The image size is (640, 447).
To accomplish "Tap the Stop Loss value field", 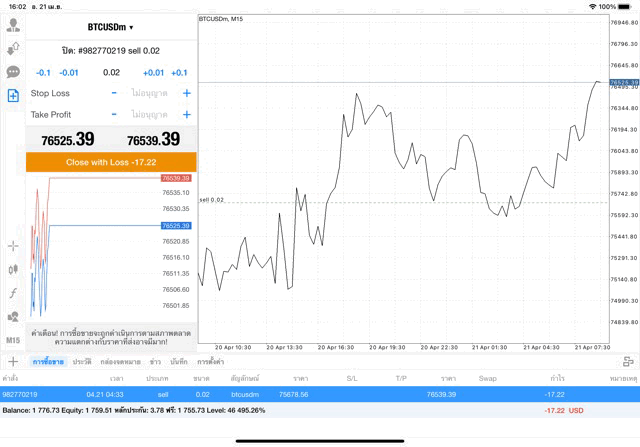I will click(x=150, y=93).
